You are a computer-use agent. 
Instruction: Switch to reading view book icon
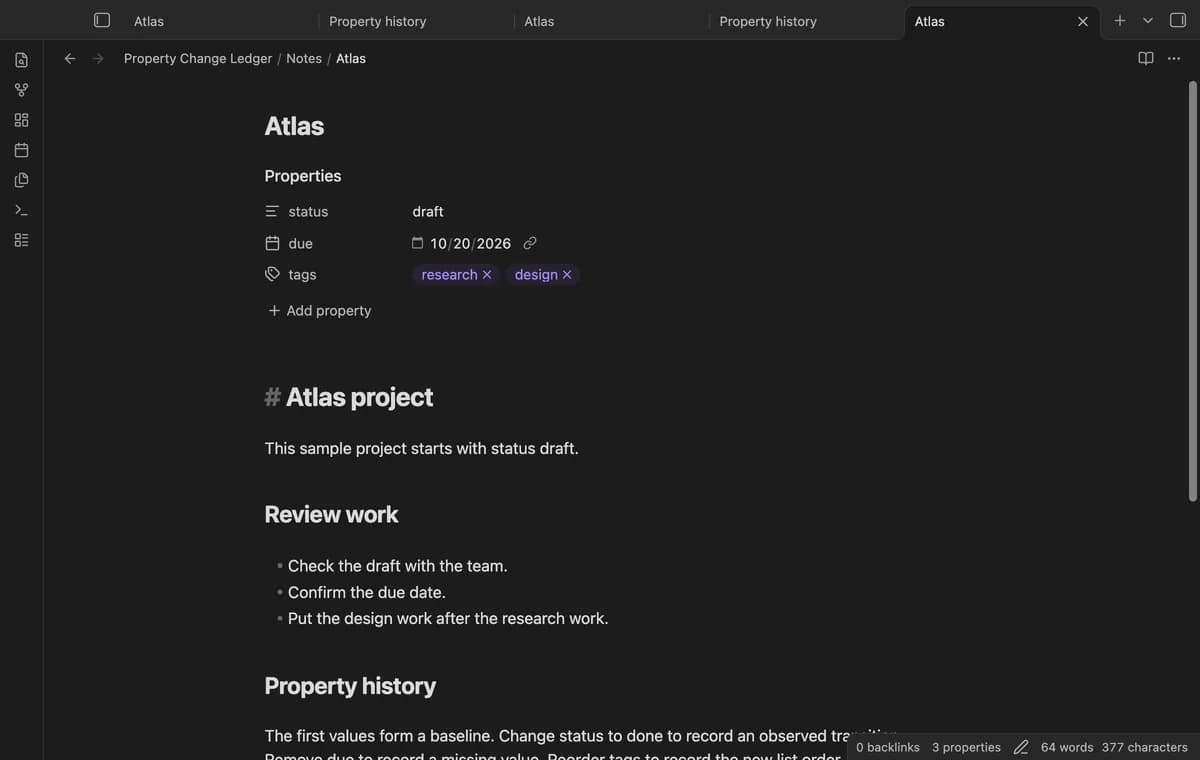(1146, 58)
